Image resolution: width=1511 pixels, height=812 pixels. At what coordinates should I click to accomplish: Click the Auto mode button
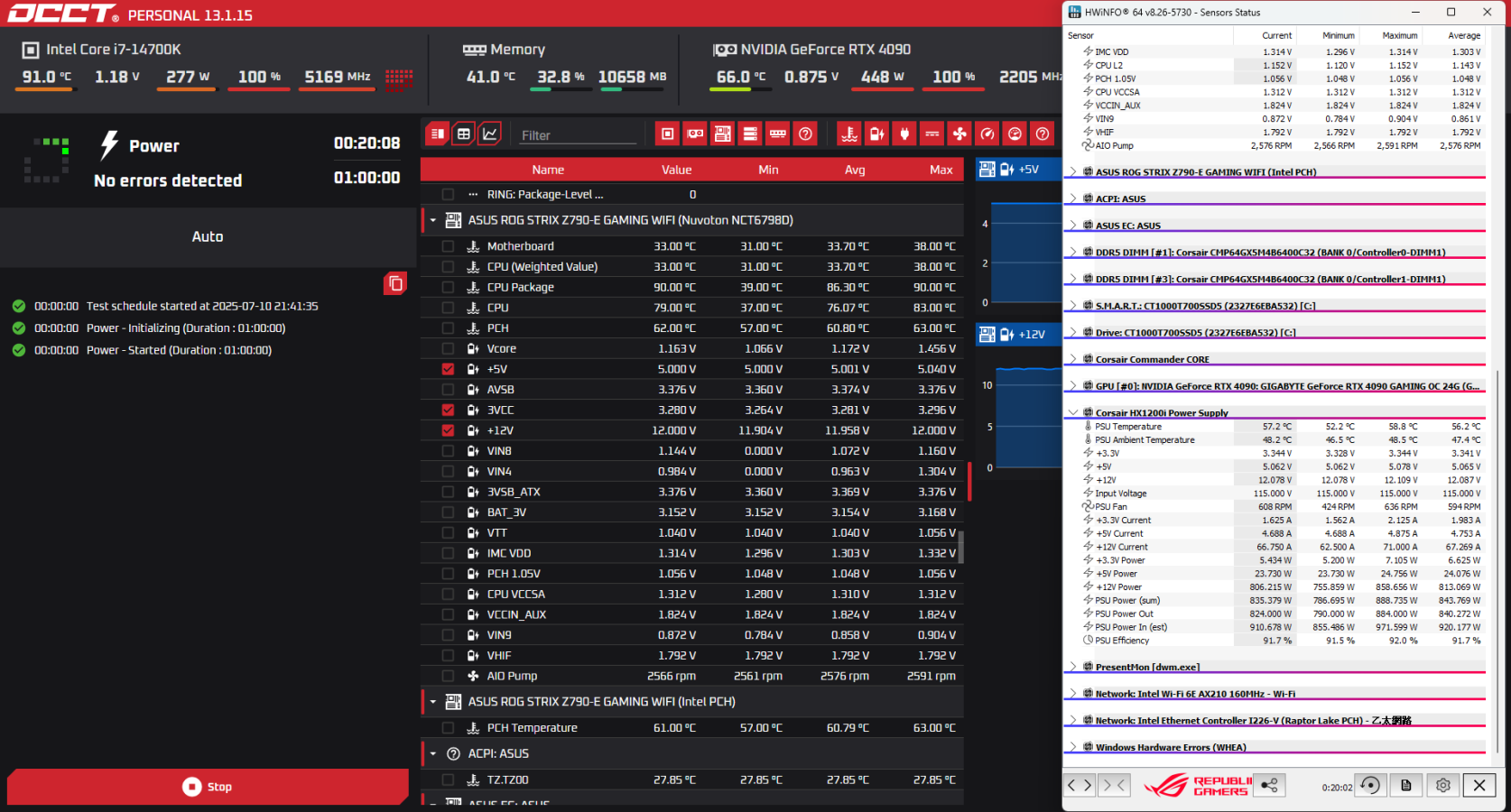pos(208,236)
